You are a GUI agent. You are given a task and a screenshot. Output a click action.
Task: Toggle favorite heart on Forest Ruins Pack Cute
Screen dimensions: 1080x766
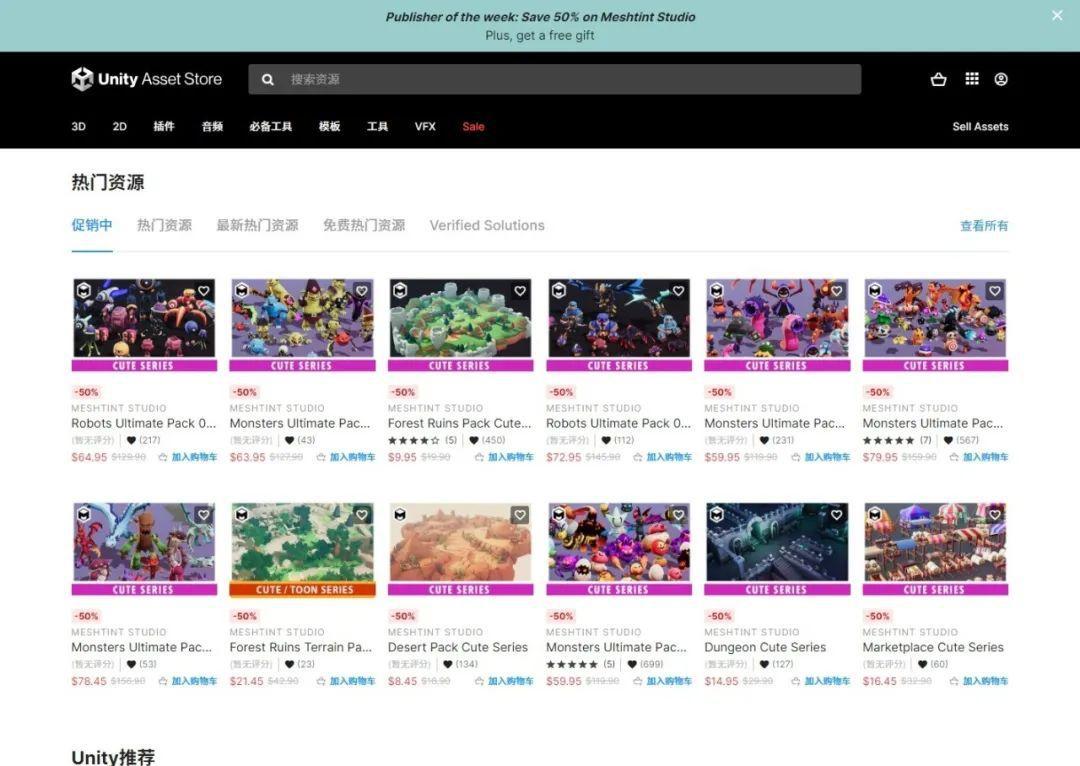(520, 291)
